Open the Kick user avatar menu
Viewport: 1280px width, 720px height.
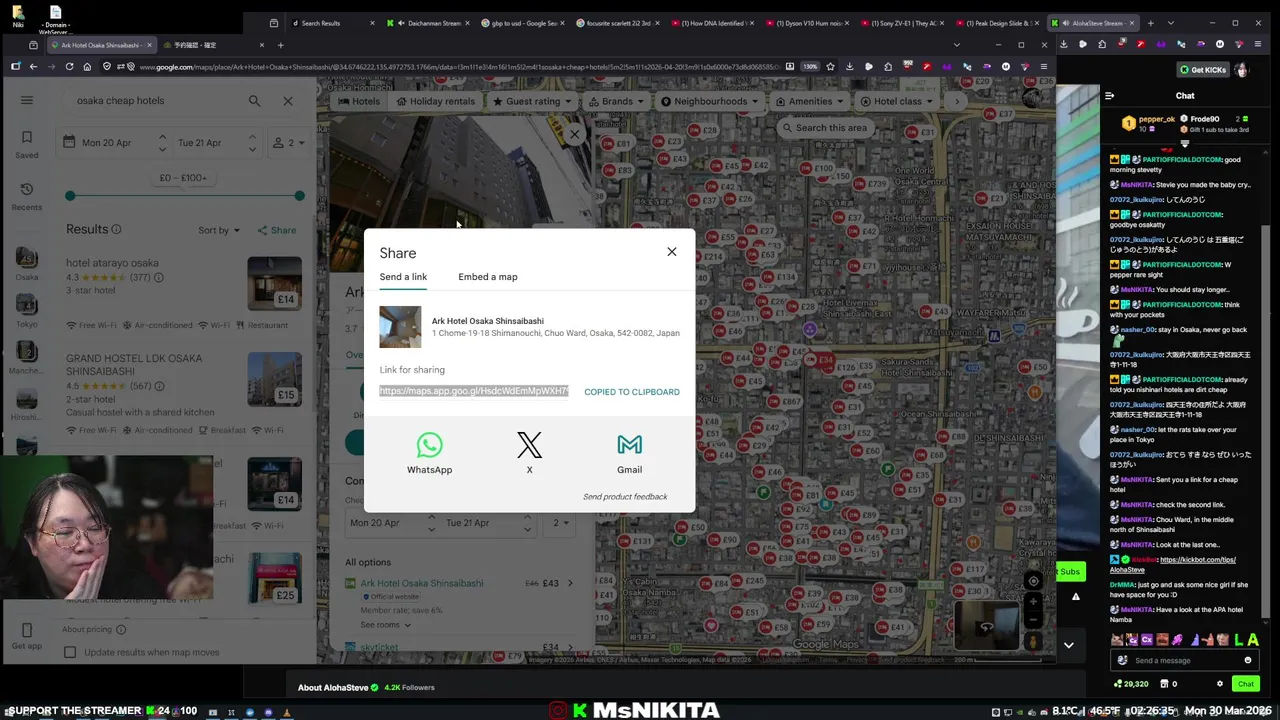[1242, 70]
